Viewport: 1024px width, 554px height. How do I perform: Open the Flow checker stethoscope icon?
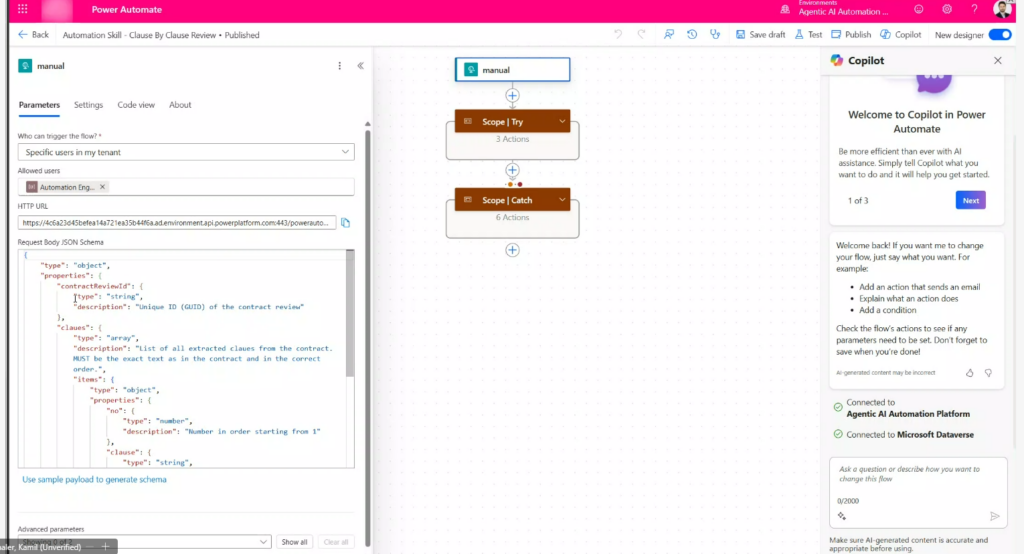(715, 35)
